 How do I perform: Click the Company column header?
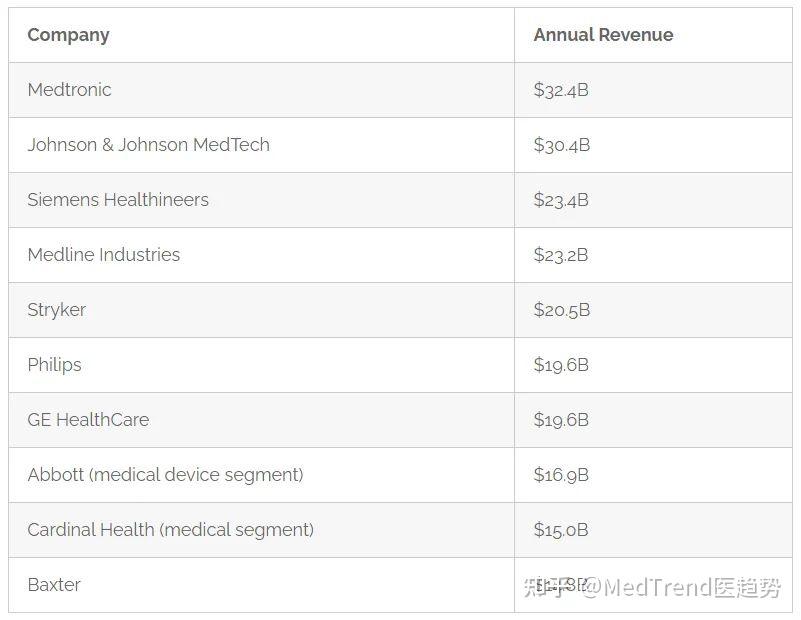click(68, 35)
